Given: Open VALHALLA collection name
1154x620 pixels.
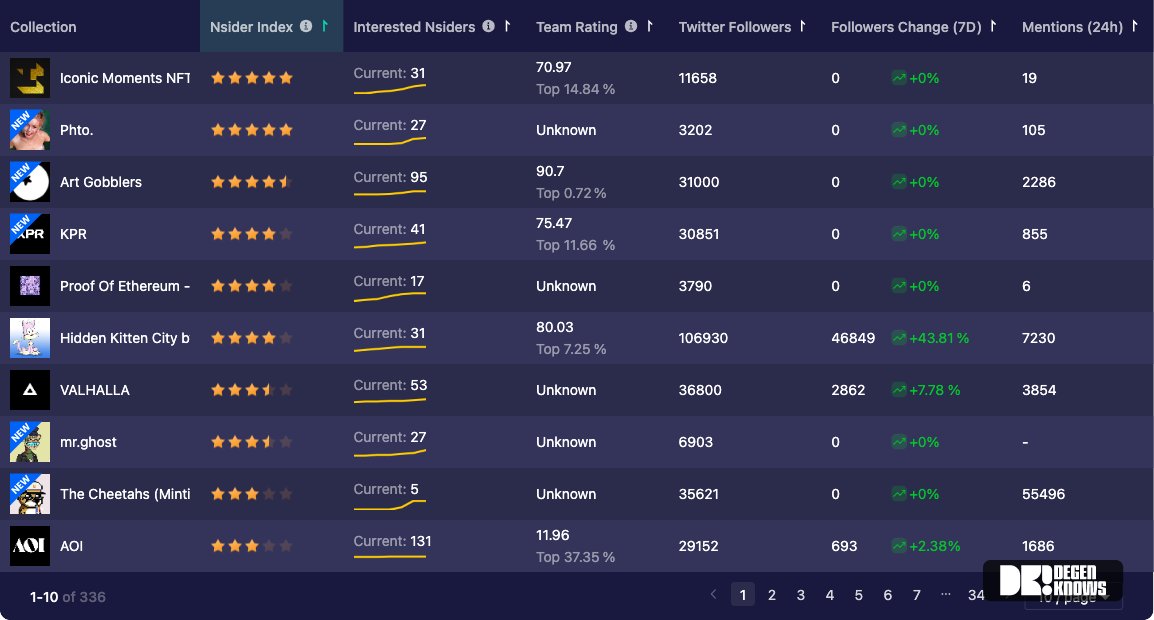Looking at the screenshot, I should click(94, 390).
